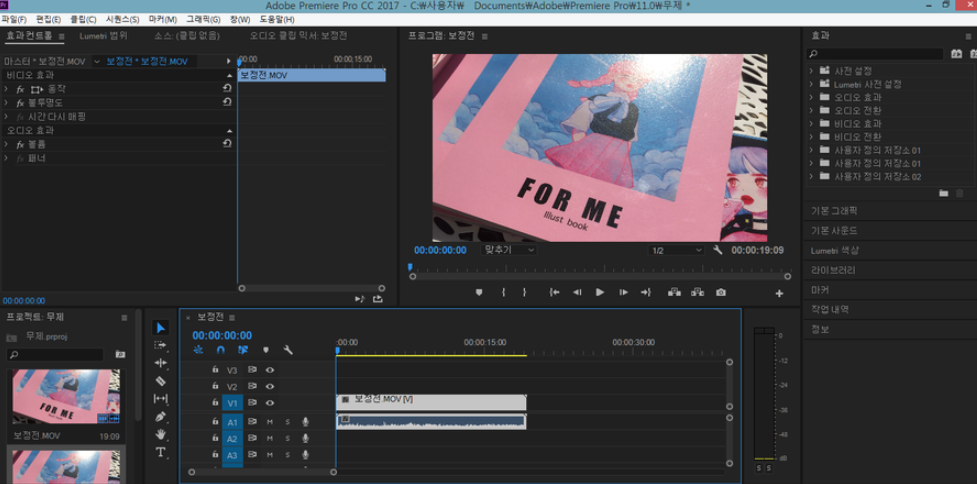Screen dimensions: 977x484
Task: Toggle nest sequence insert mode icon
Action: click(x=198, y=350)
